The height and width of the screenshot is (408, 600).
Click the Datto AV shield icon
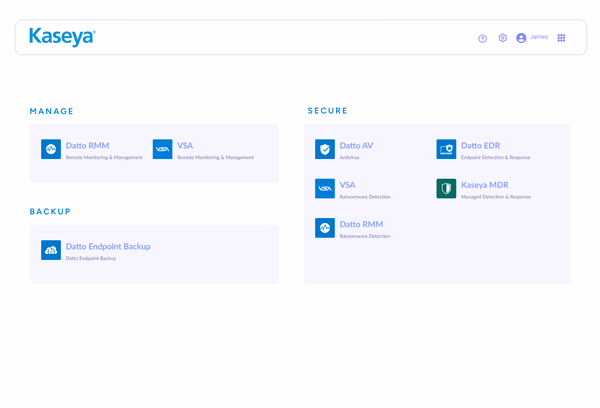click(325, 149)
